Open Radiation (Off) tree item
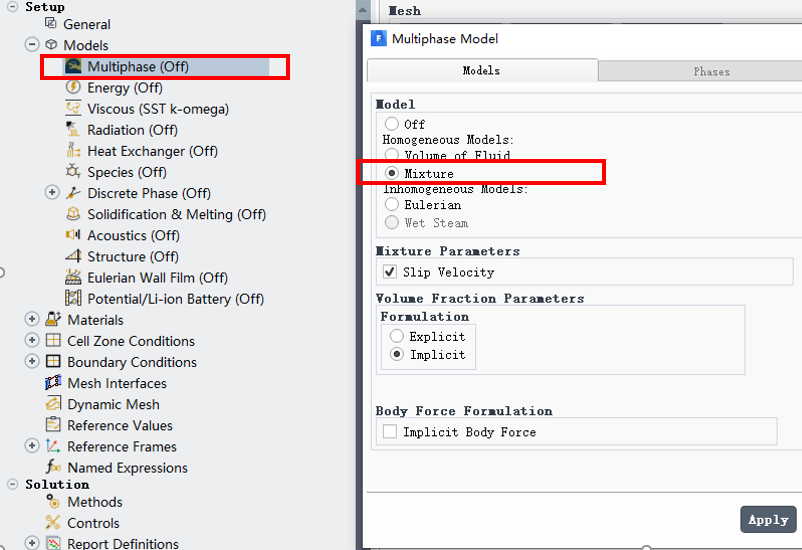This screenshot has height=550, width=802. coord(132,129)
